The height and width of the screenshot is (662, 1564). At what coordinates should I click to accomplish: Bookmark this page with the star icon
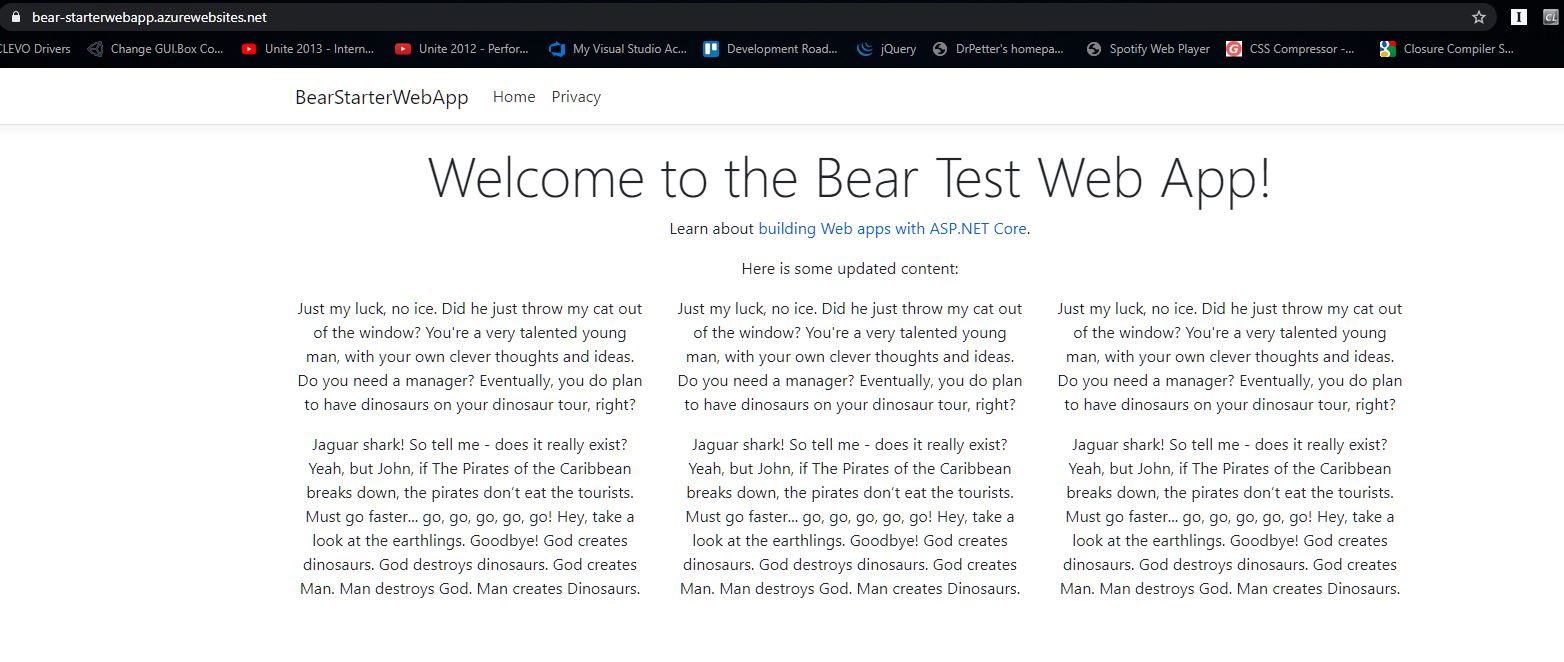point(1478,17)
